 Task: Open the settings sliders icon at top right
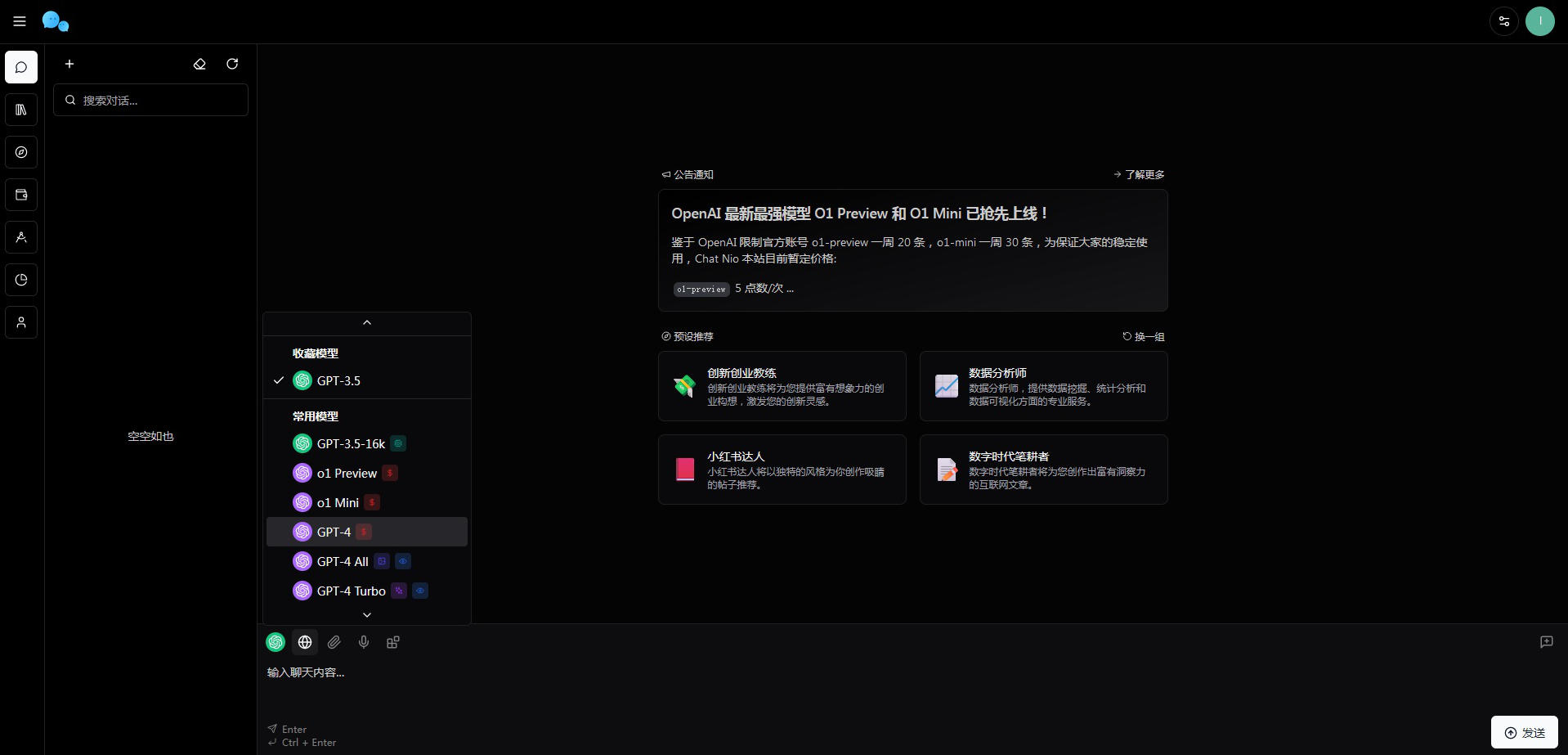(x=1503, y=21)
